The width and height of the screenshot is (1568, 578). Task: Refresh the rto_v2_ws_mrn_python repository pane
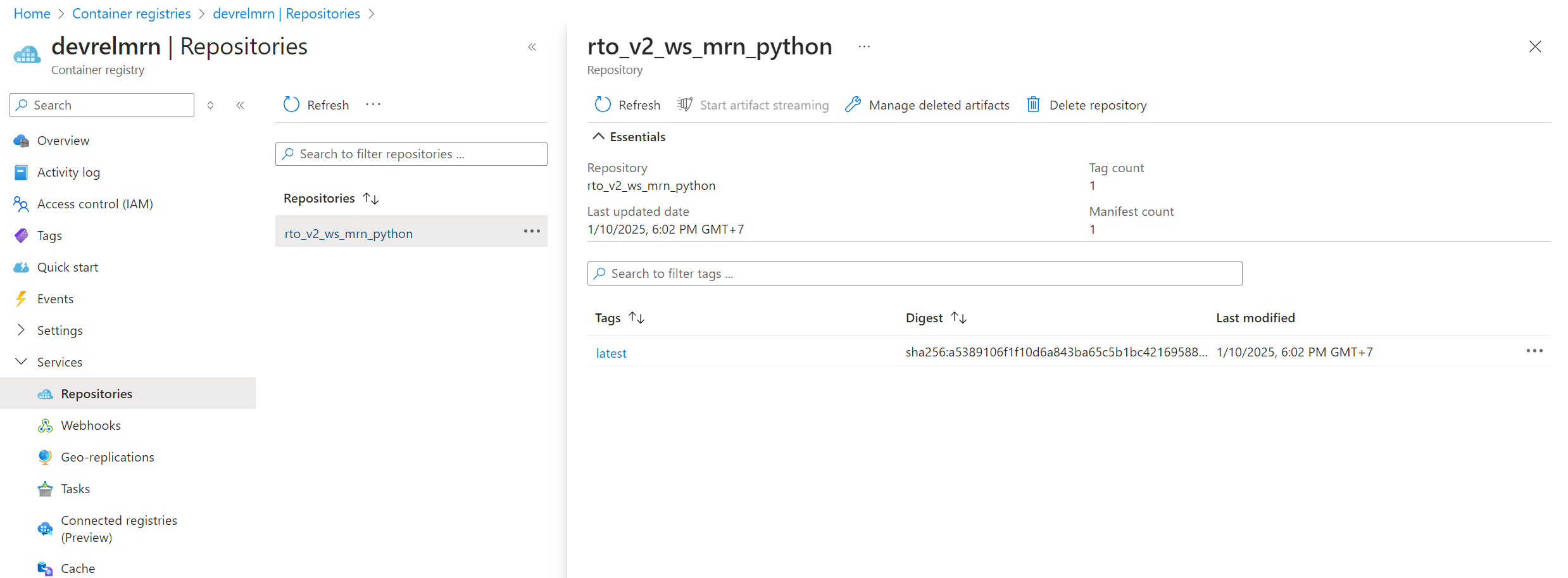click(627, 104)
